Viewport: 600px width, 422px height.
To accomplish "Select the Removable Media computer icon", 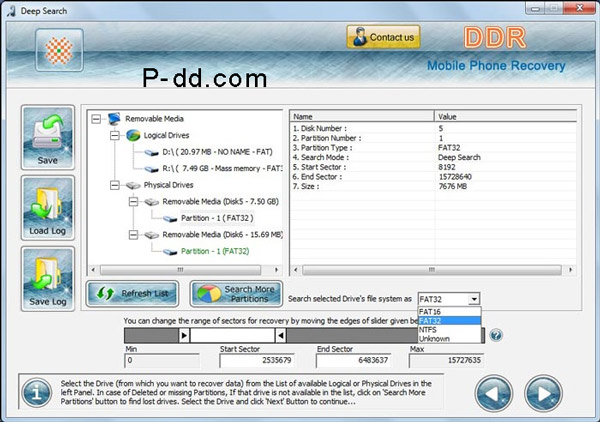I will click(x=114, y=119).
